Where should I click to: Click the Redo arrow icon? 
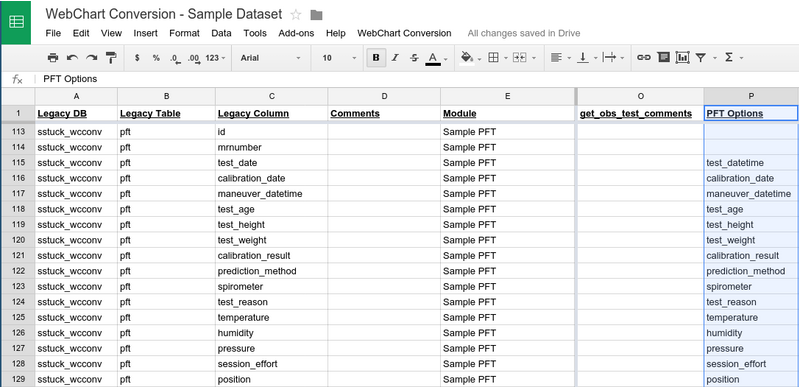92,58
